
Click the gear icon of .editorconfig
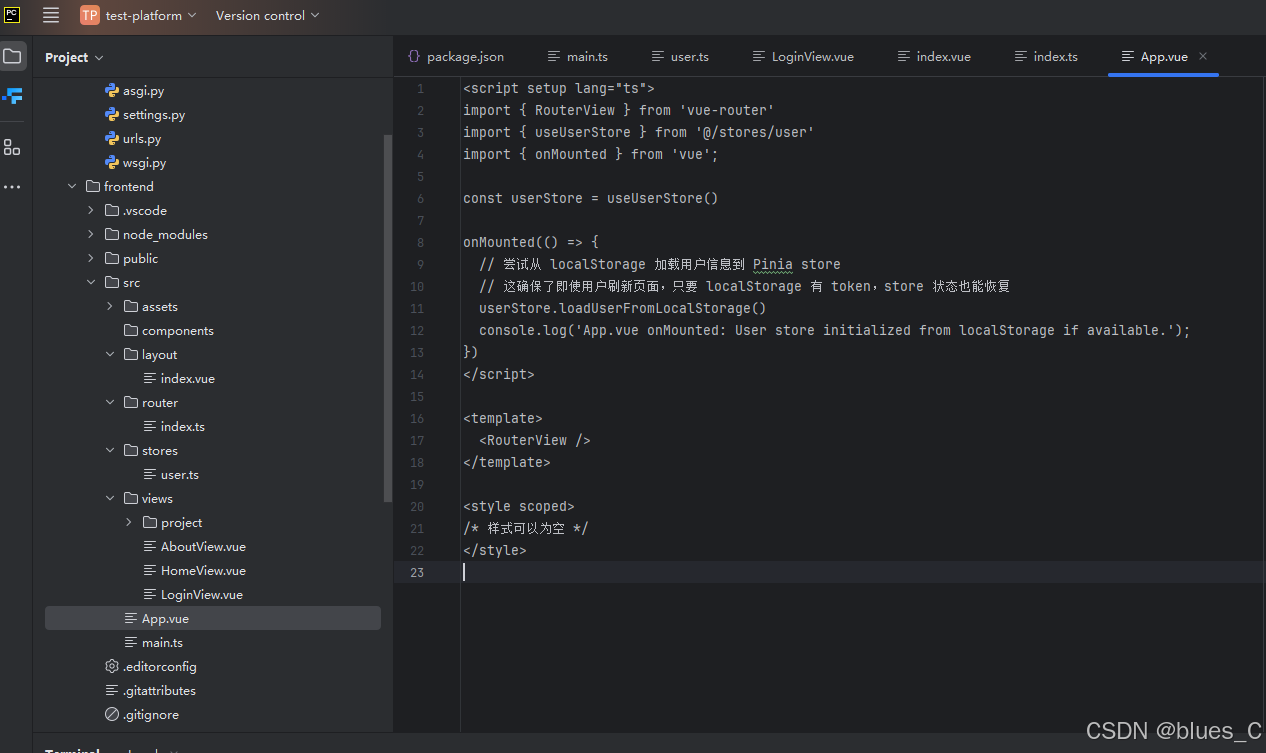click(x=112, y=667)
